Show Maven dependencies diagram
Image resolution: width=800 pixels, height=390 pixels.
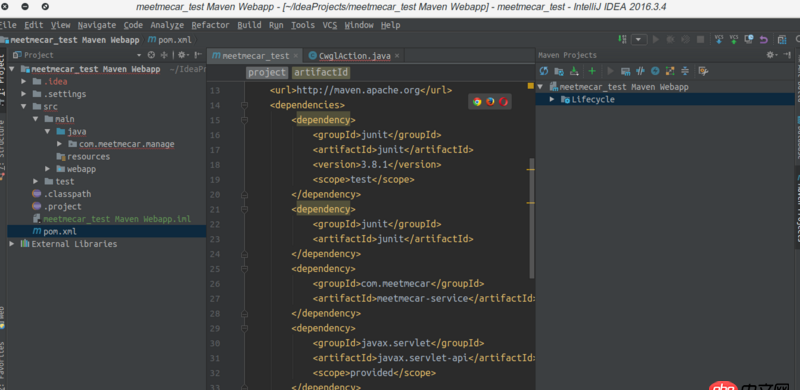670,71
